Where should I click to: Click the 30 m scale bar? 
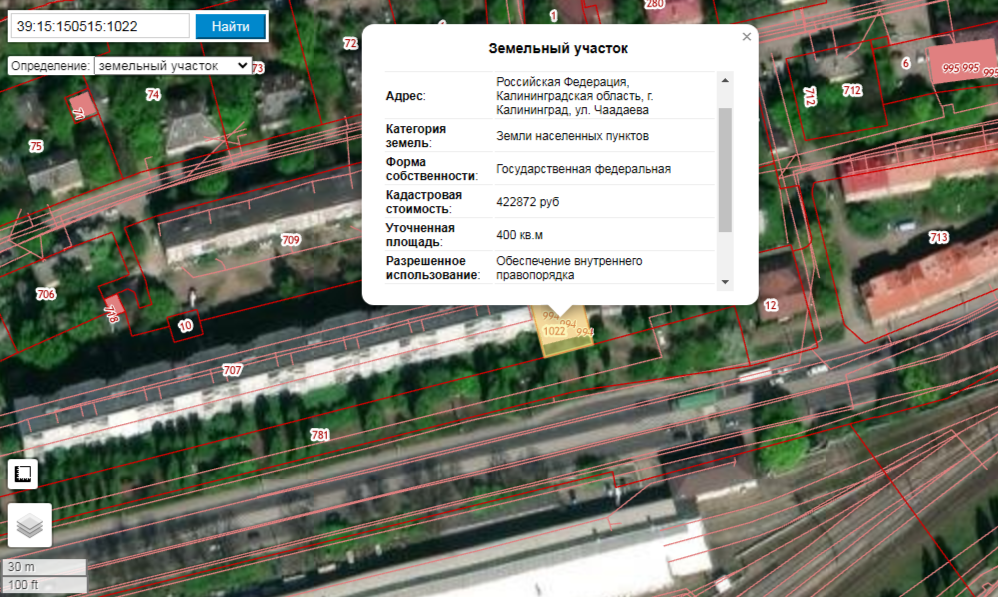pos(44,567)
